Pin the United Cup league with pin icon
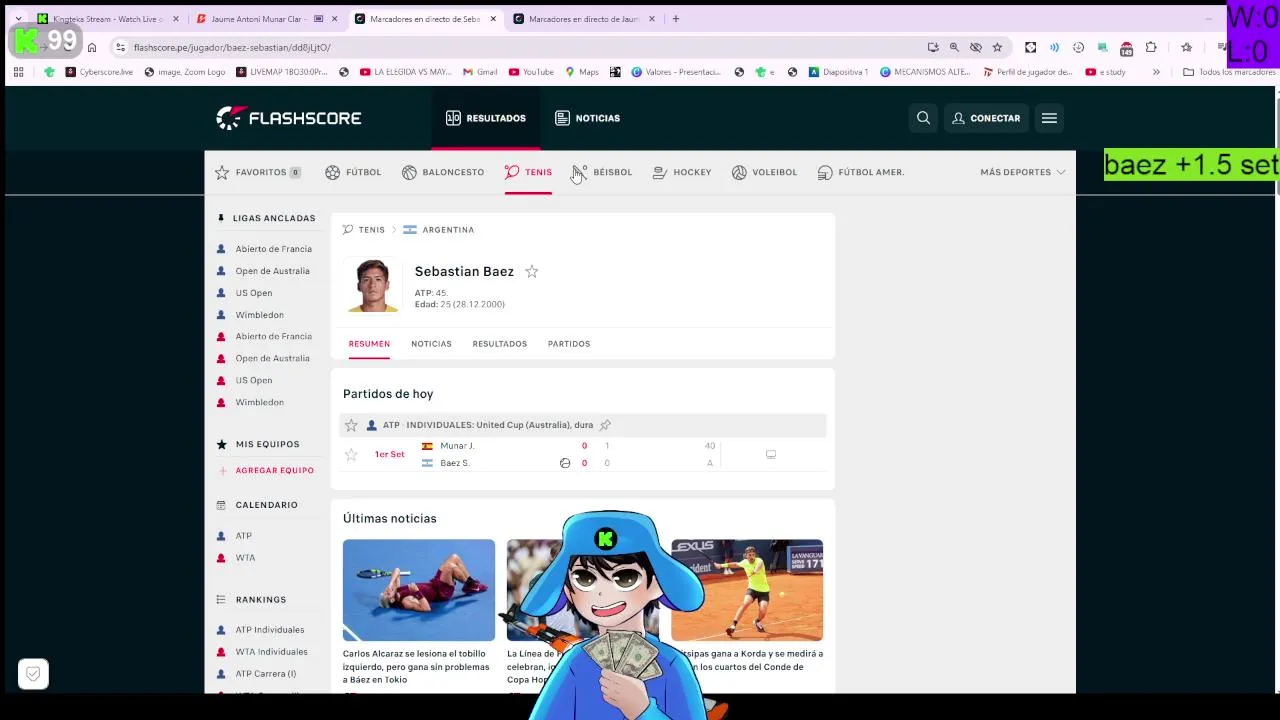Viewport: 1280px width, 720px height. point(605,425)
